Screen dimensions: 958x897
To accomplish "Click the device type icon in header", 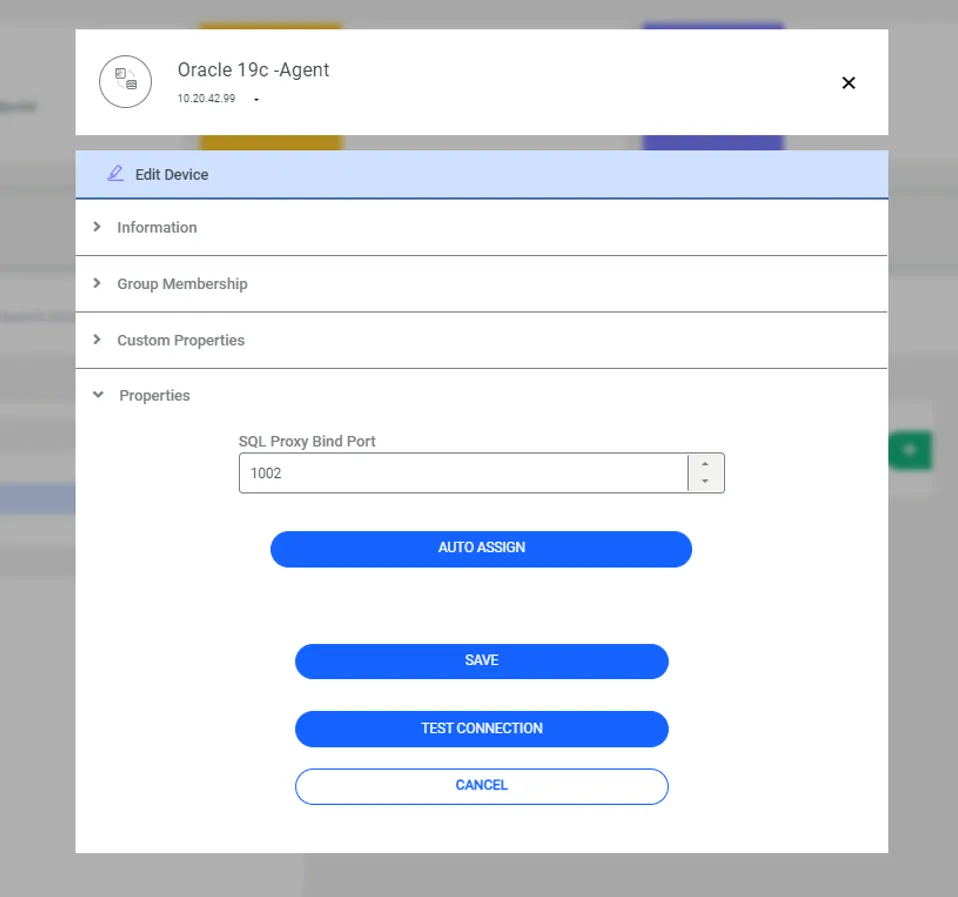I will pyautogui.click(x=125, y=82).
